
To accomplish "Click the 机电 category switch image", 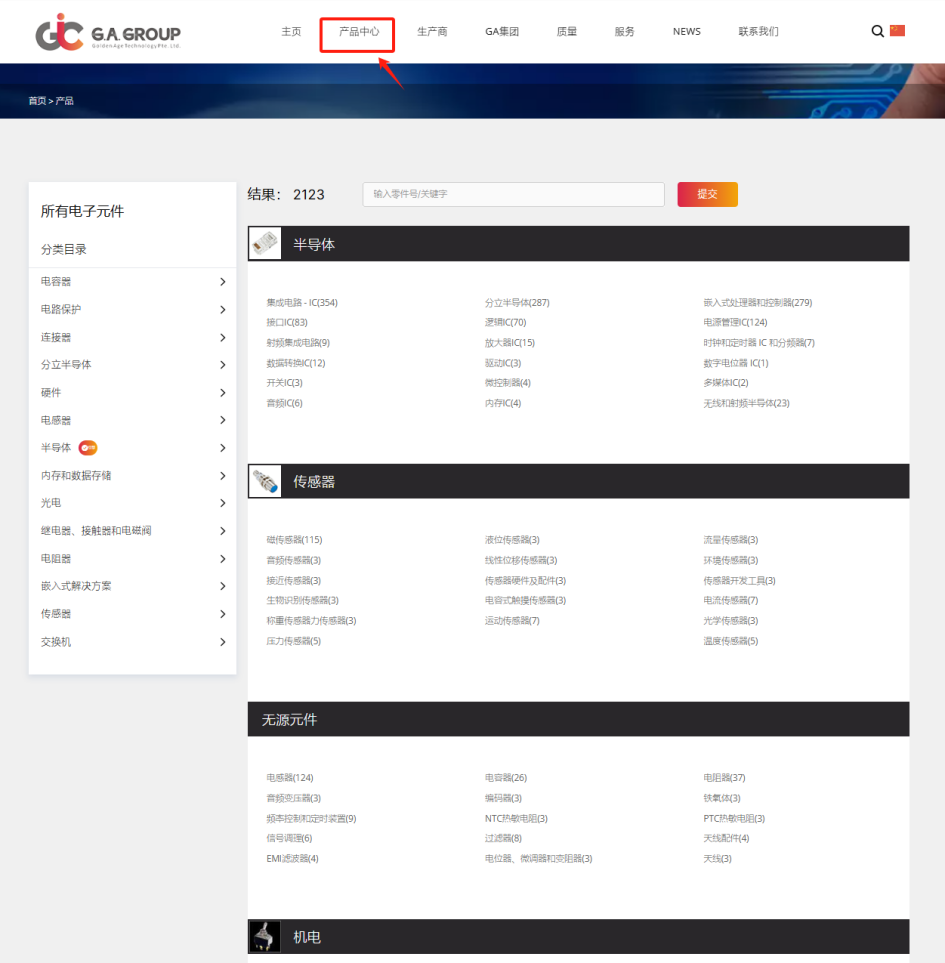I will point(265,937).
